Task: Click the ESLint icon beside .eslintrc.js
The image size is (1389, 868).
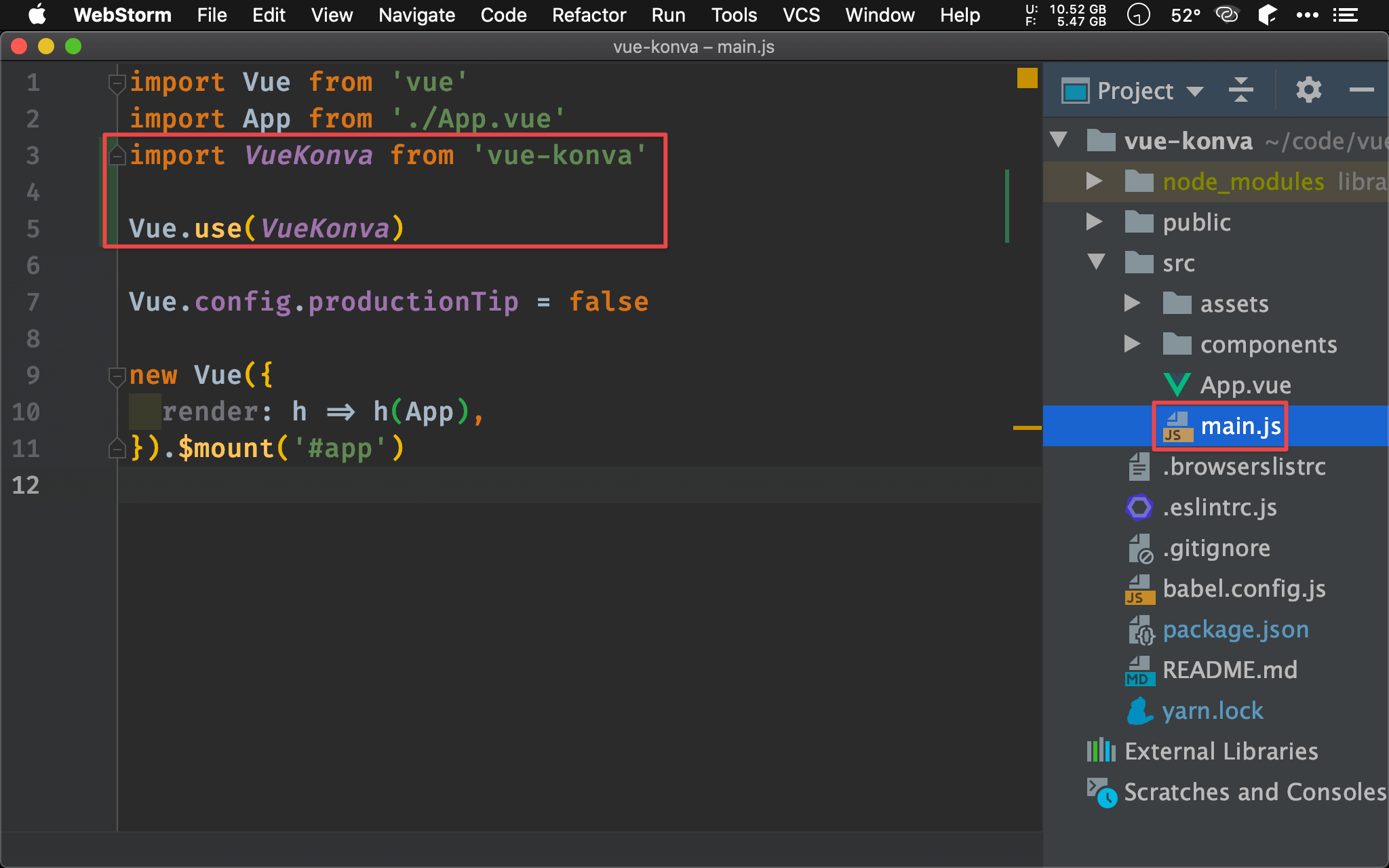Action: pos(1139,507)
